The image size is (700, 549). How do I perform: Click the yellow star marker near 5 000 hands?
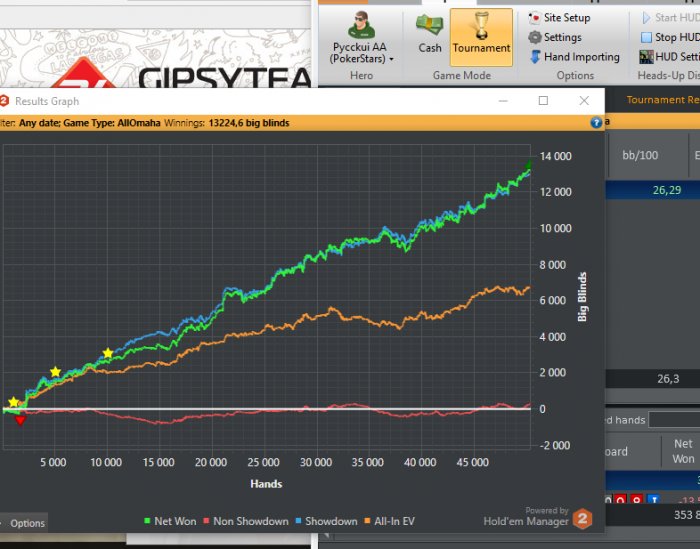click(55, 371)
